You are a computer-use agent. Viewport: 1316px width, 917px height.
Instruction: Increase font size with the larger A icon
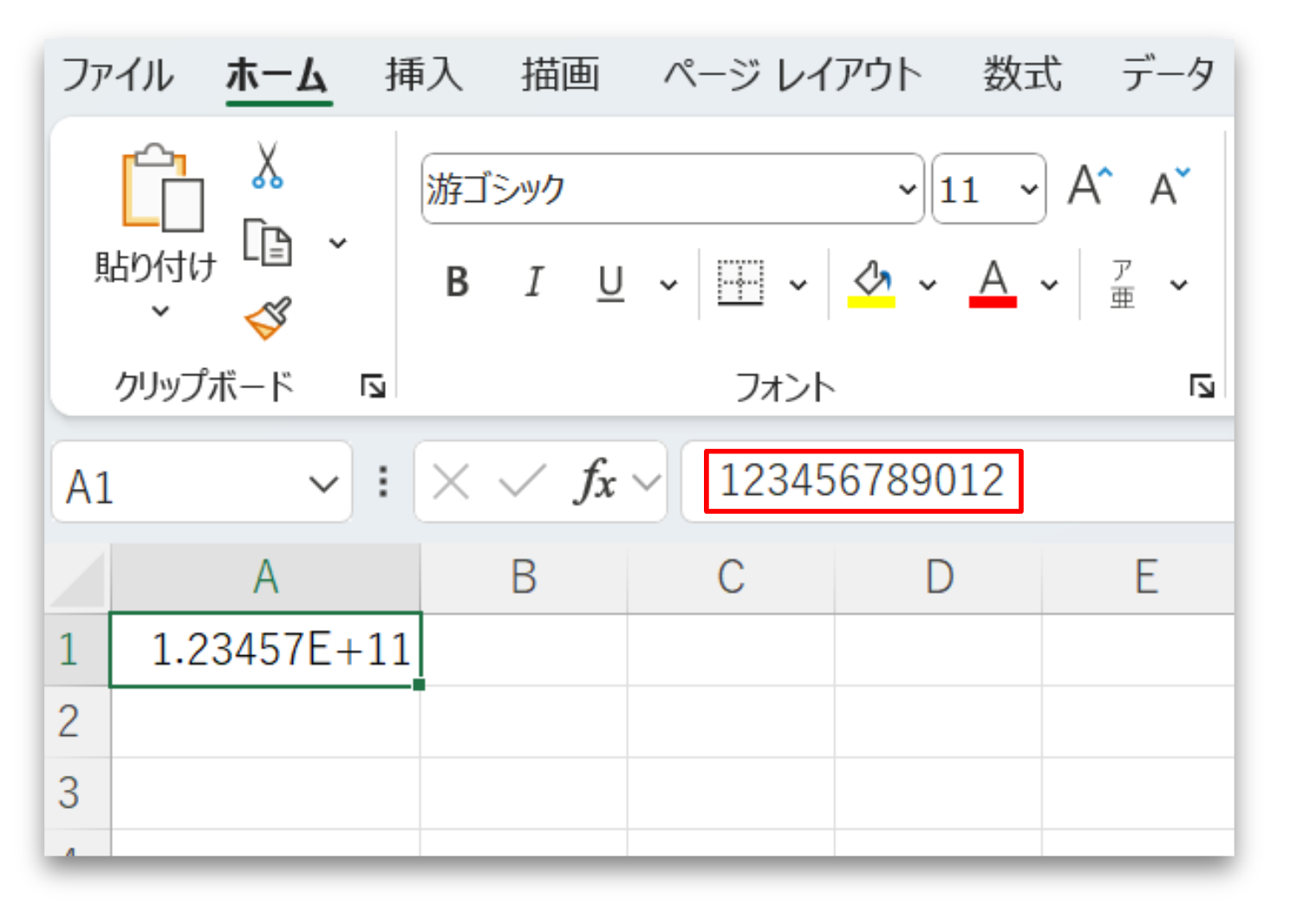(x=1090, y=185)
